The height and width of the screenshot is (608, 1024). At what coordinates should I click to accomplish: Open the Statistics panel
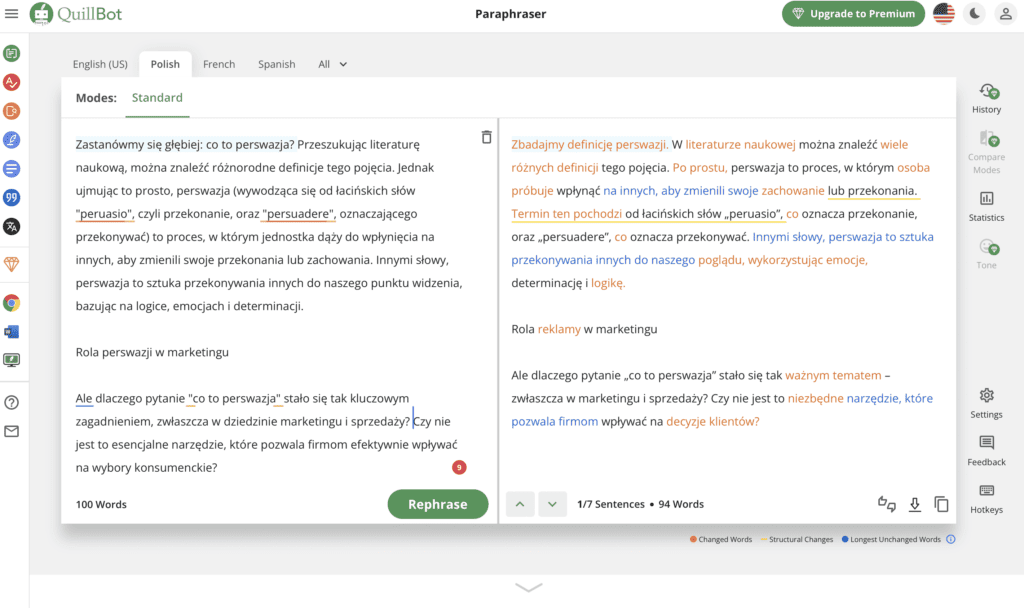coord(986,206)
